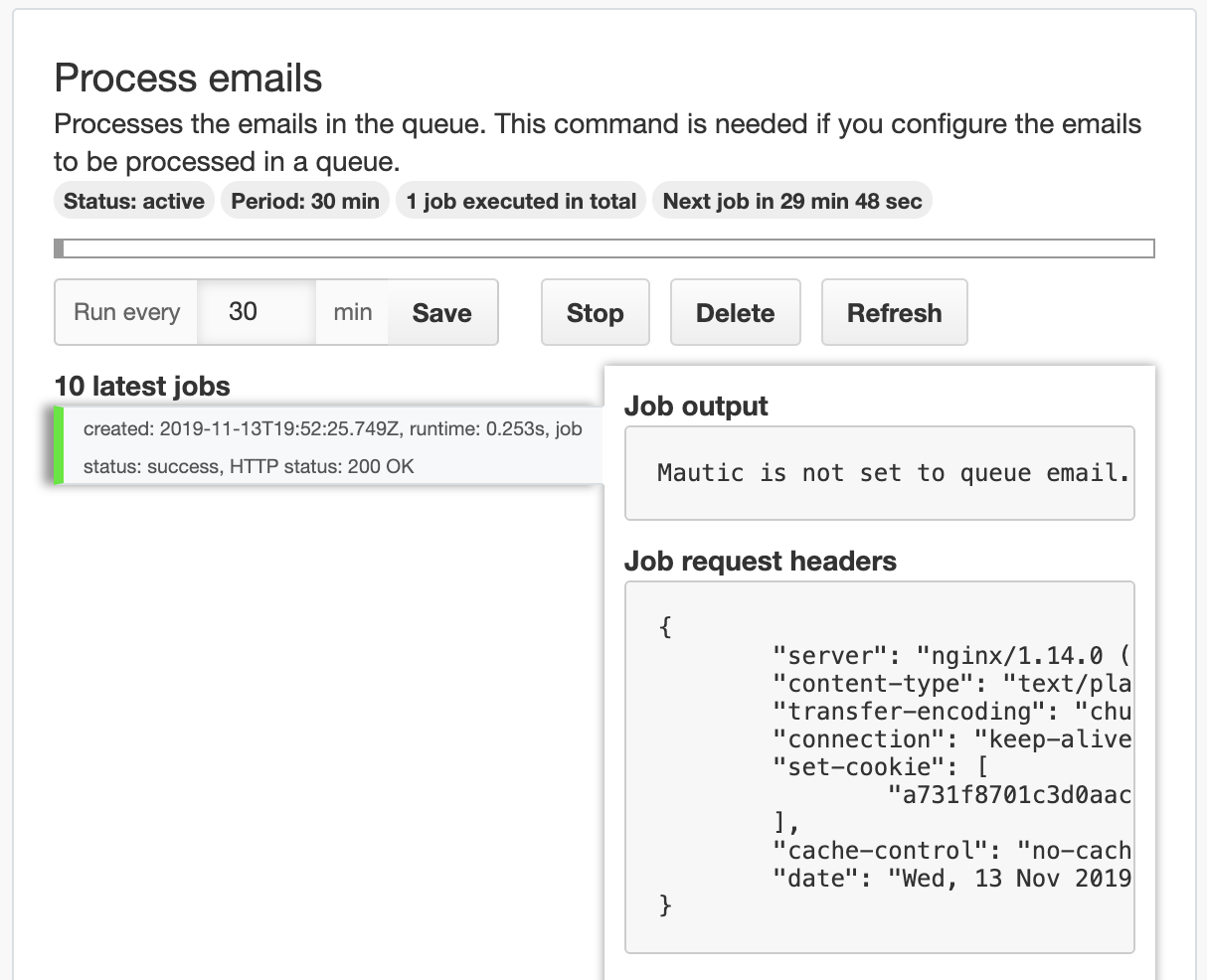
Task: Click the Process emails page title
Action: [x=188, y=78]
